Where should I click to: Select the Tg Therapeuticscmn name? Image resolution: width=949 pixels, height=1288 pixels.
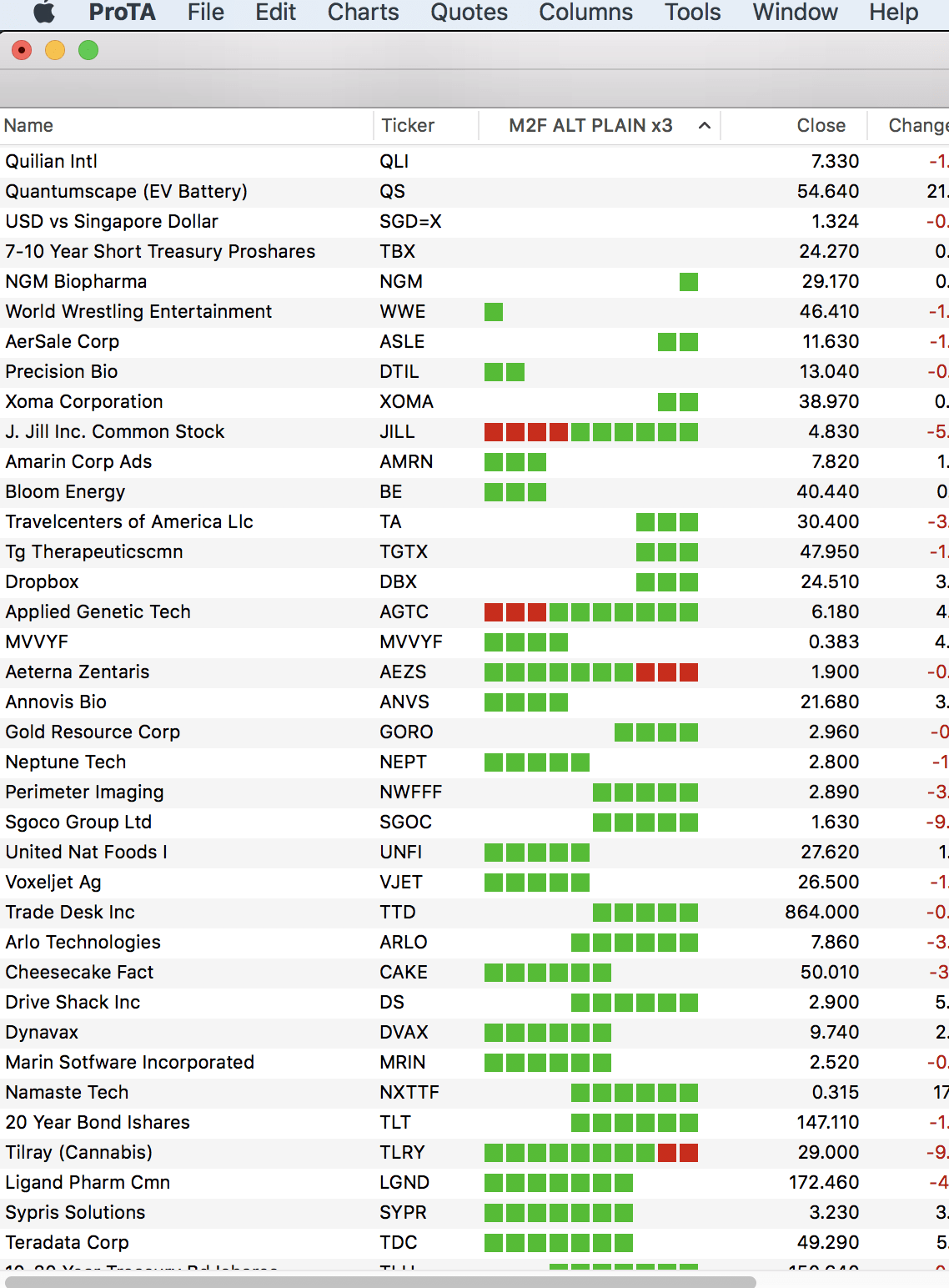click(93, 552)
